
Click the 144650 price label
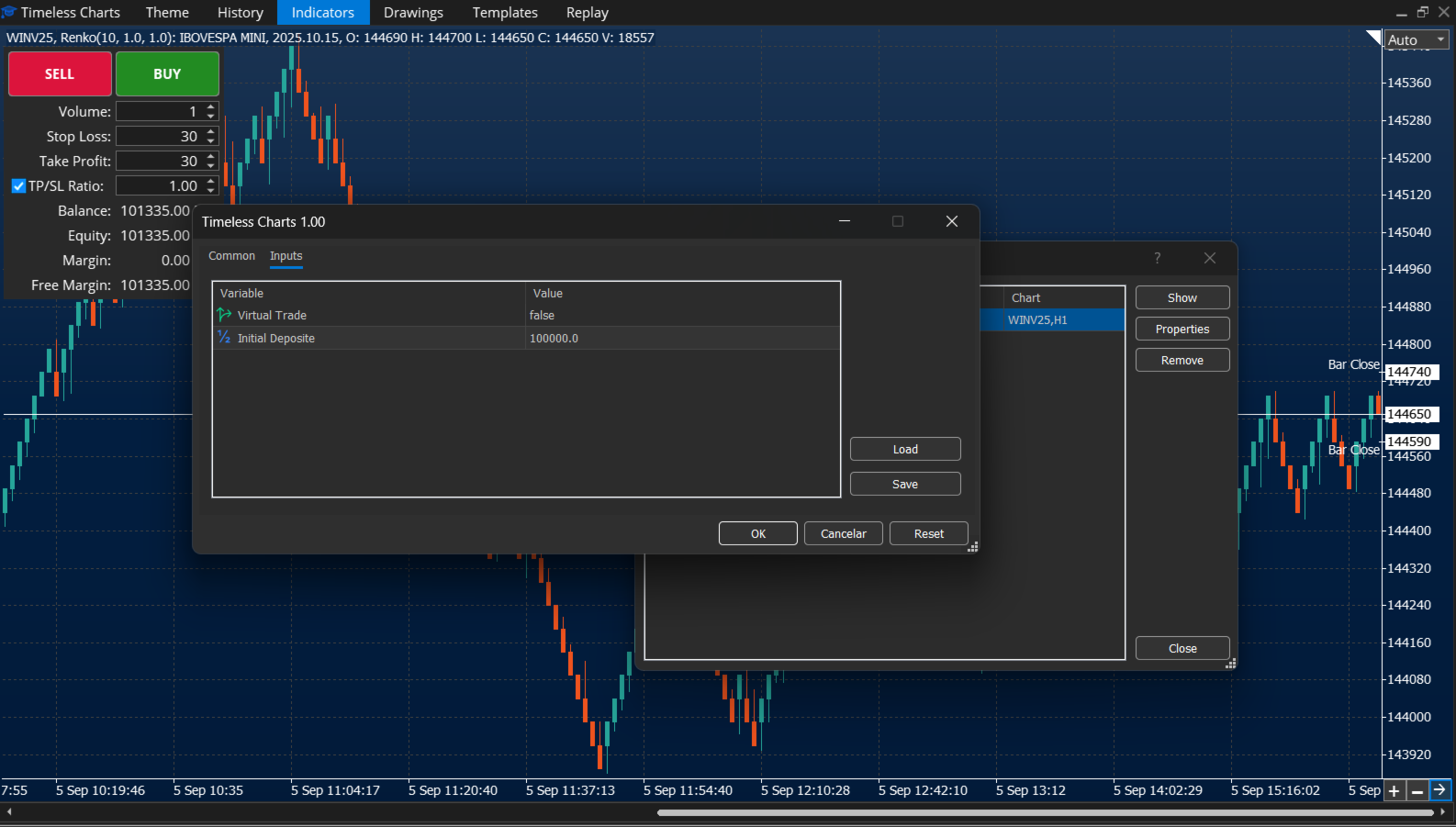1411,414
